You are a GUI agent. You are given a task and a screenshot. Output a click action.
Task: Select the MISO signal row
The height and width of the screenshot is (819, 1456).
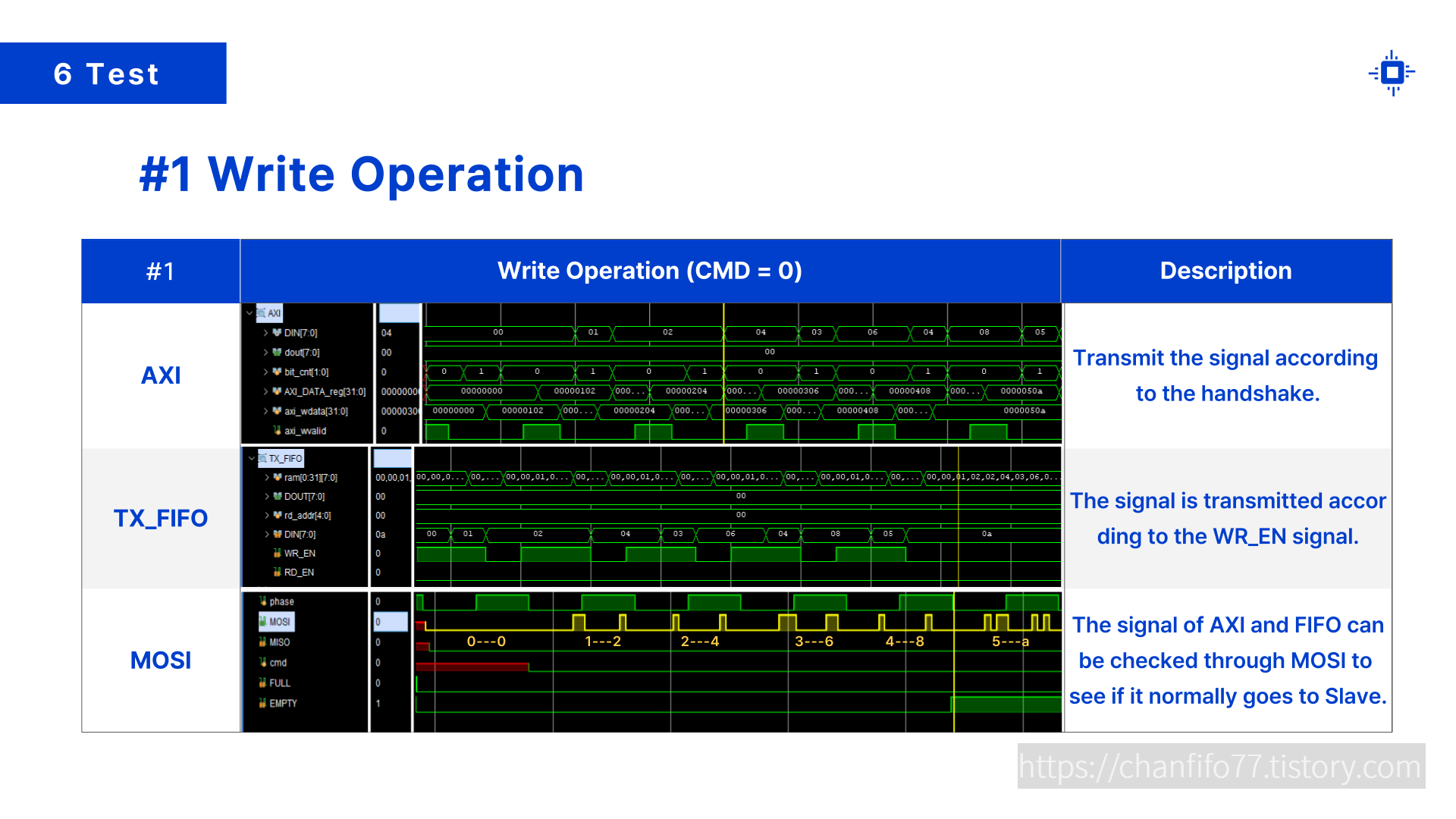click(279, 642)
